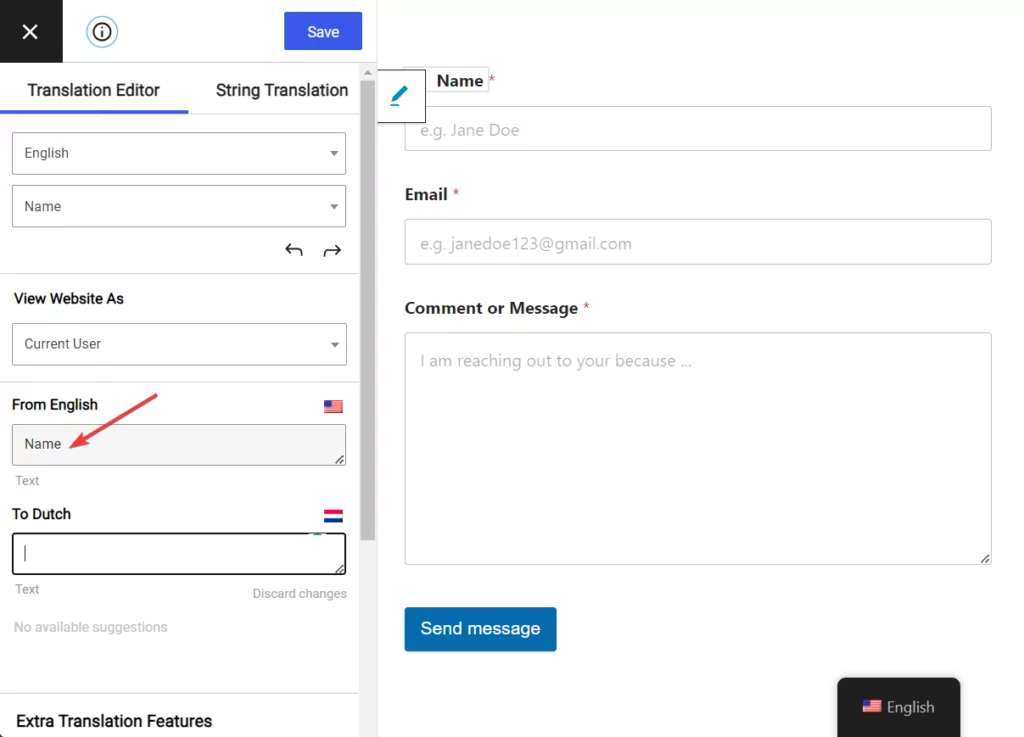Switch to the String Translation tab
Viewport: 1024px width, 737px height.
tap(281, 90)
